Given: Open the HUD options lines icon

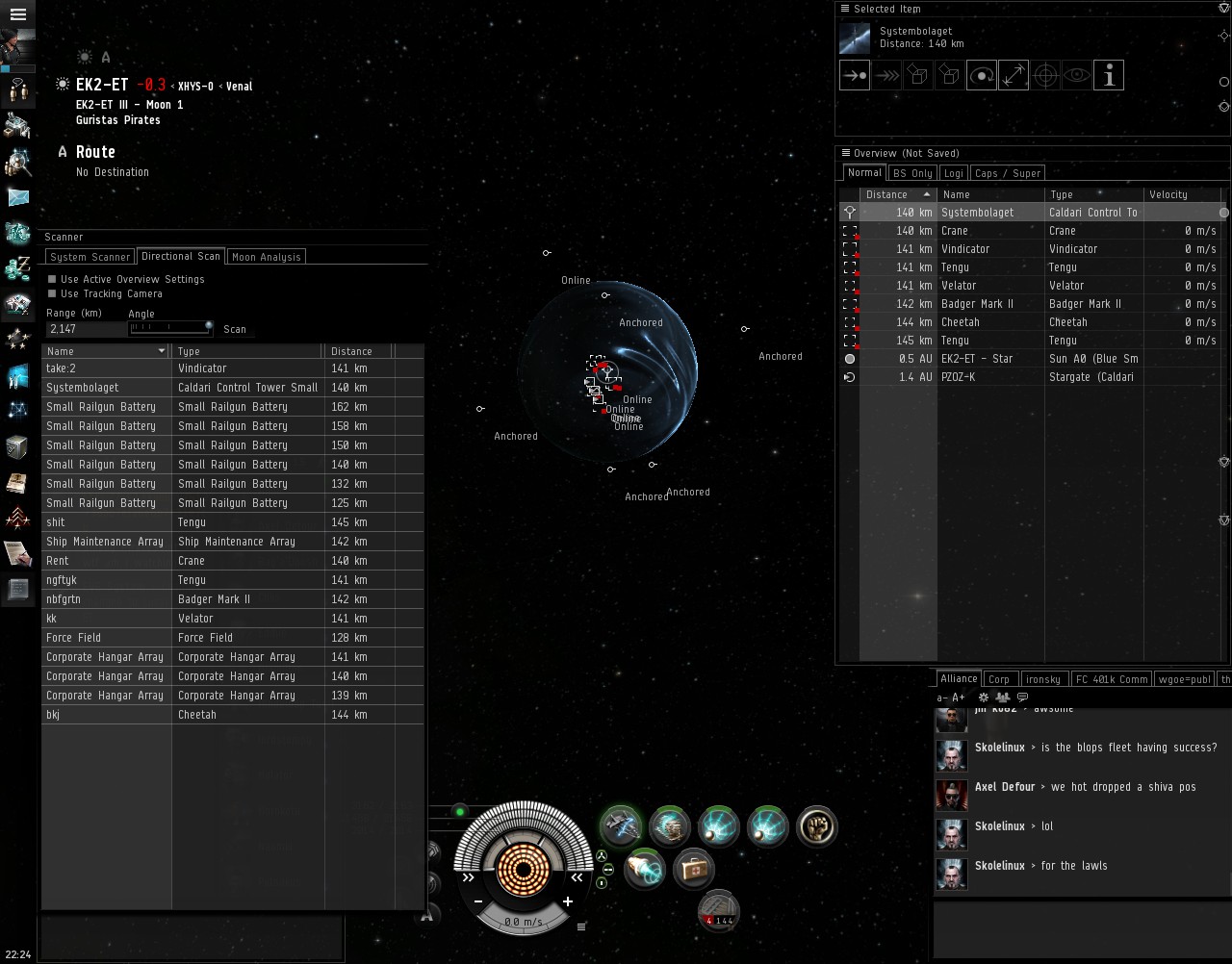Looking at the screenshot, I should pyautogui.click(x=581, y=926).
